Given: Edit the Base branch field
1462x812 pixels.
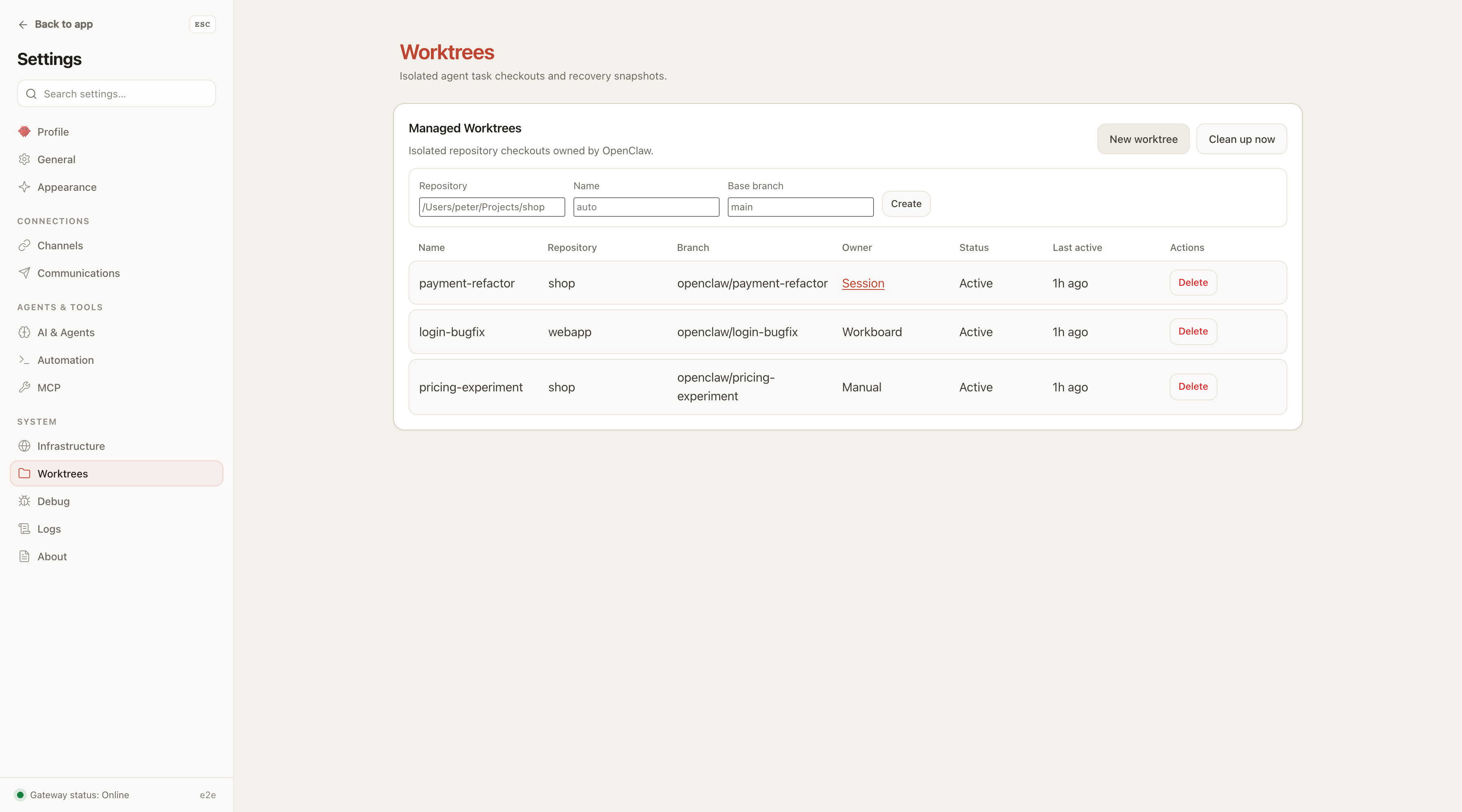Looking at the screenshot, I should [800, 207].
